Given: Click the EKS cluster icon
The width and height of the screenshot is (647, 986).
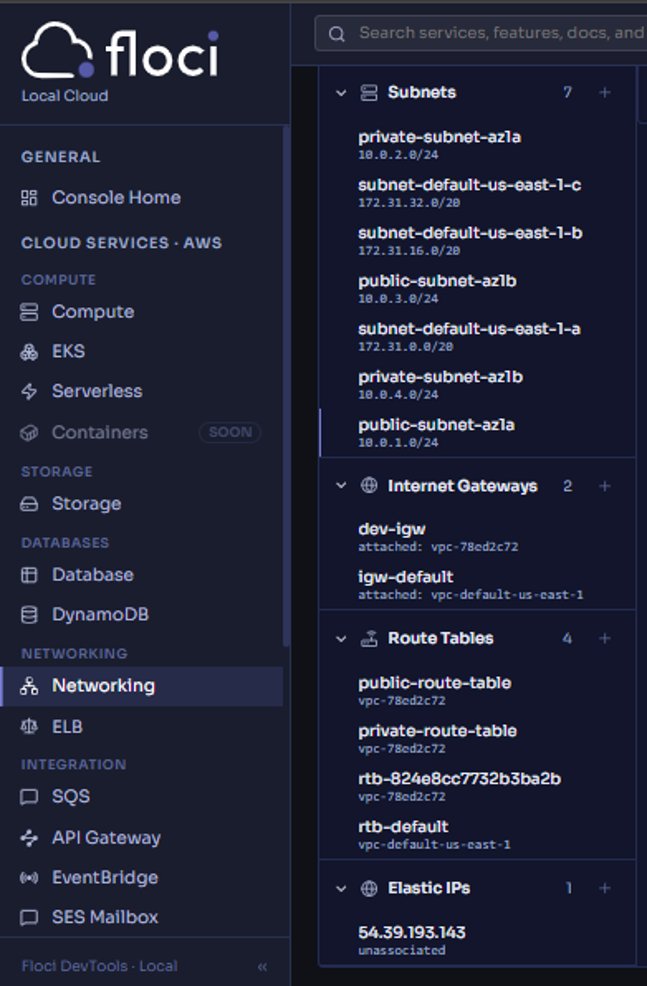Looking at the screenshot, I should pos(29,352).
